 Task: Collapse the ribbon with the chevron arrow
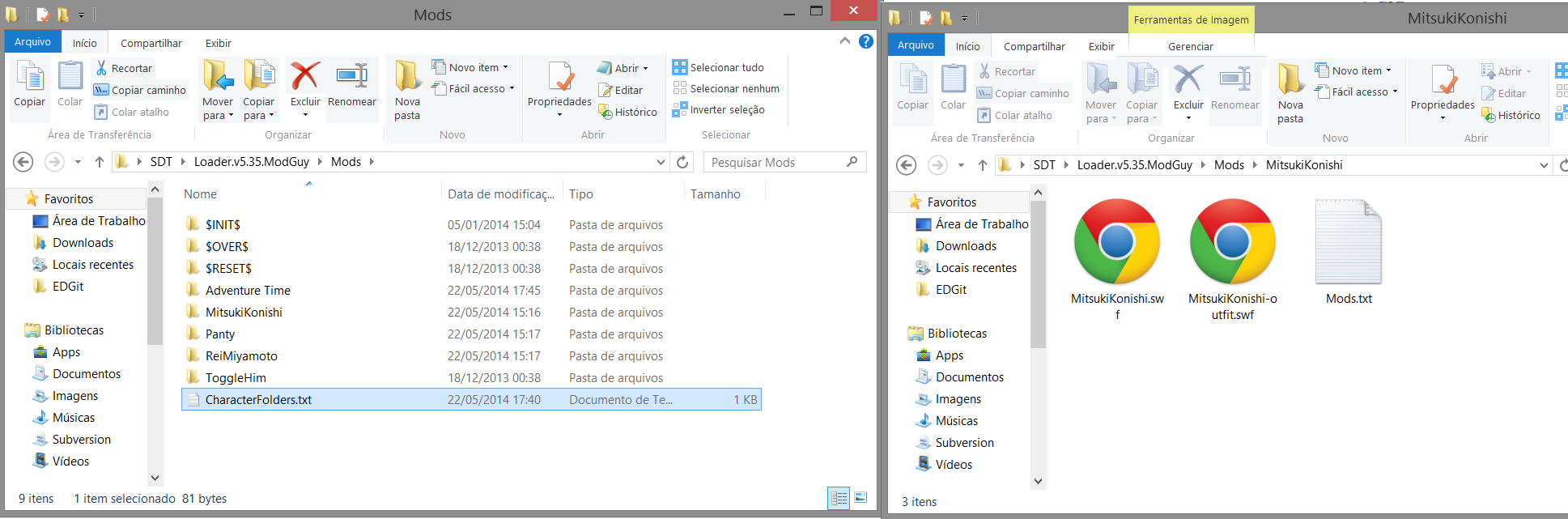coord(844,41)
